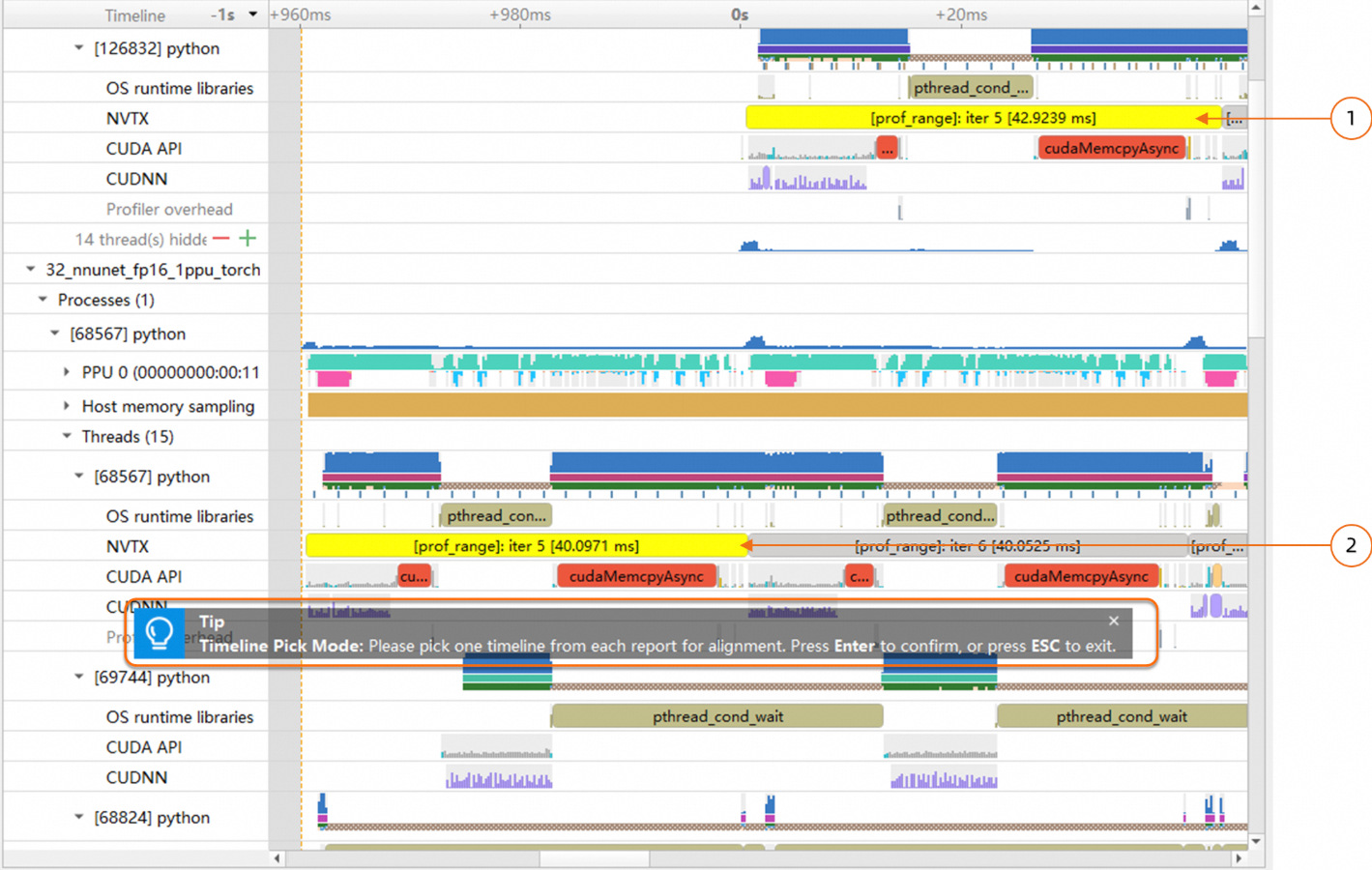1372x870 pixels.
Task: Click red minus to hide more threads
Action: tap(221, 238)
